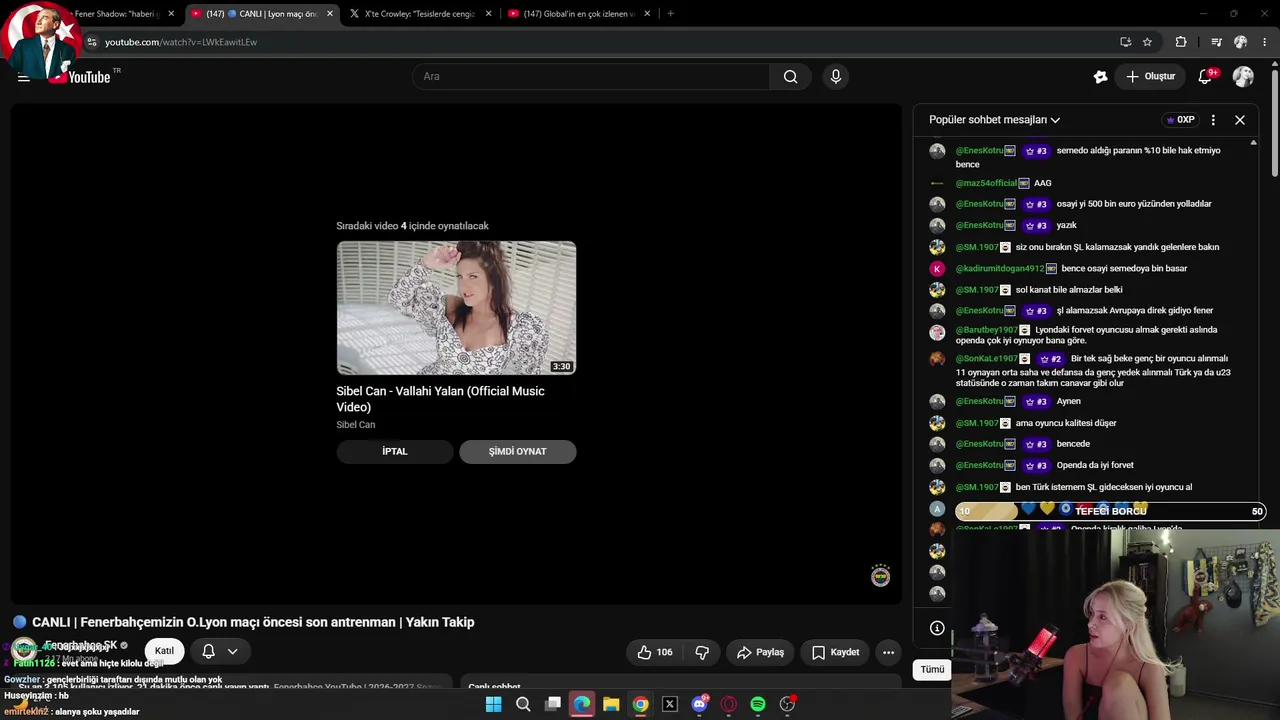Click the YouTube logo to go home
The width and height of the screenshot is (1280, 720).
click(x=86, y=77)
